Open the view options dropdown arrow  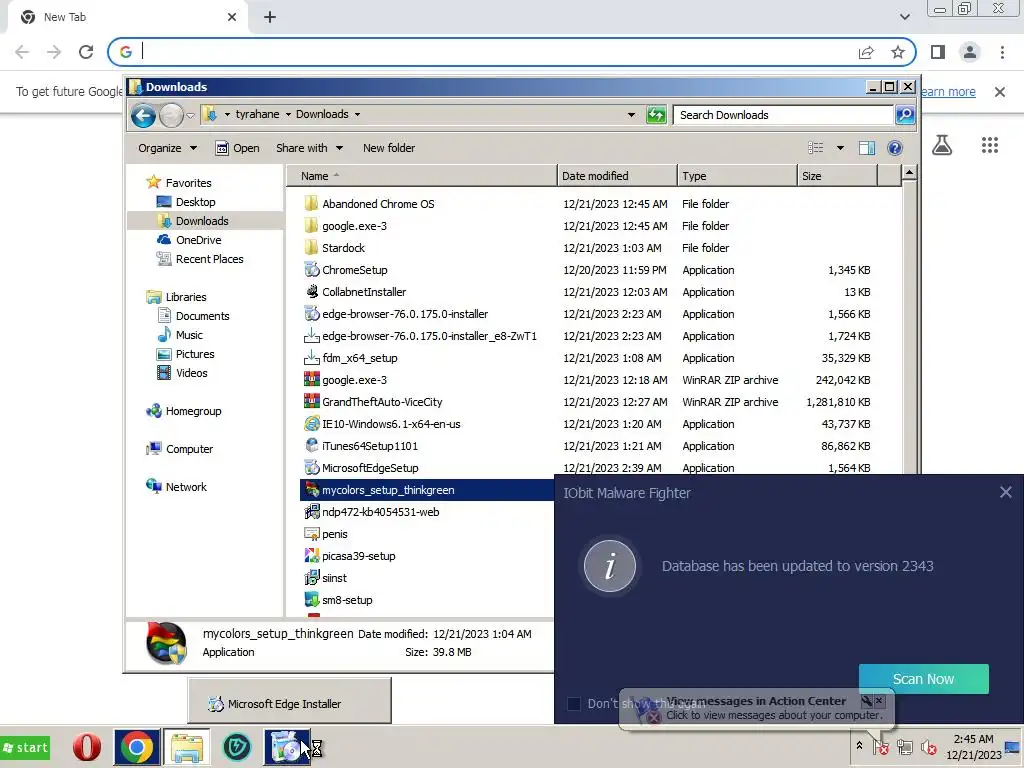tap(840, 148)
